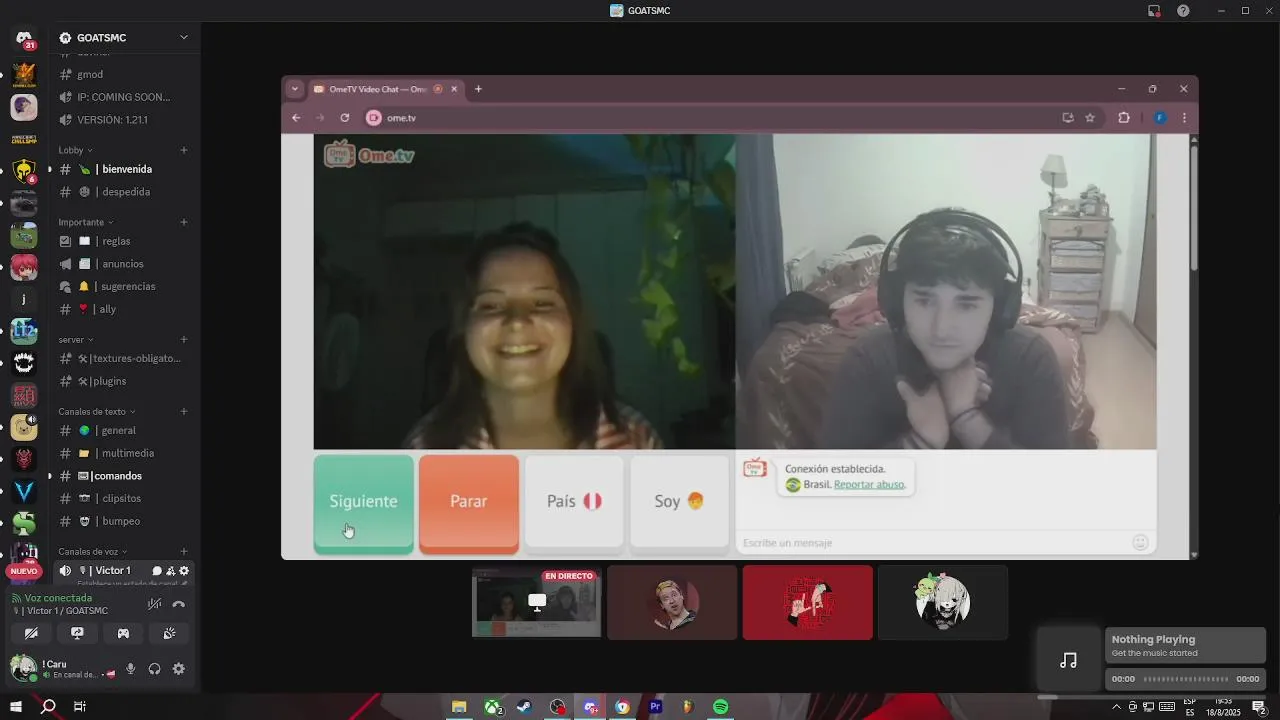The image size is (1280, 720).
Task: Open Discord user settings gear
Action: pyautogui.click(x=179, y=669)
